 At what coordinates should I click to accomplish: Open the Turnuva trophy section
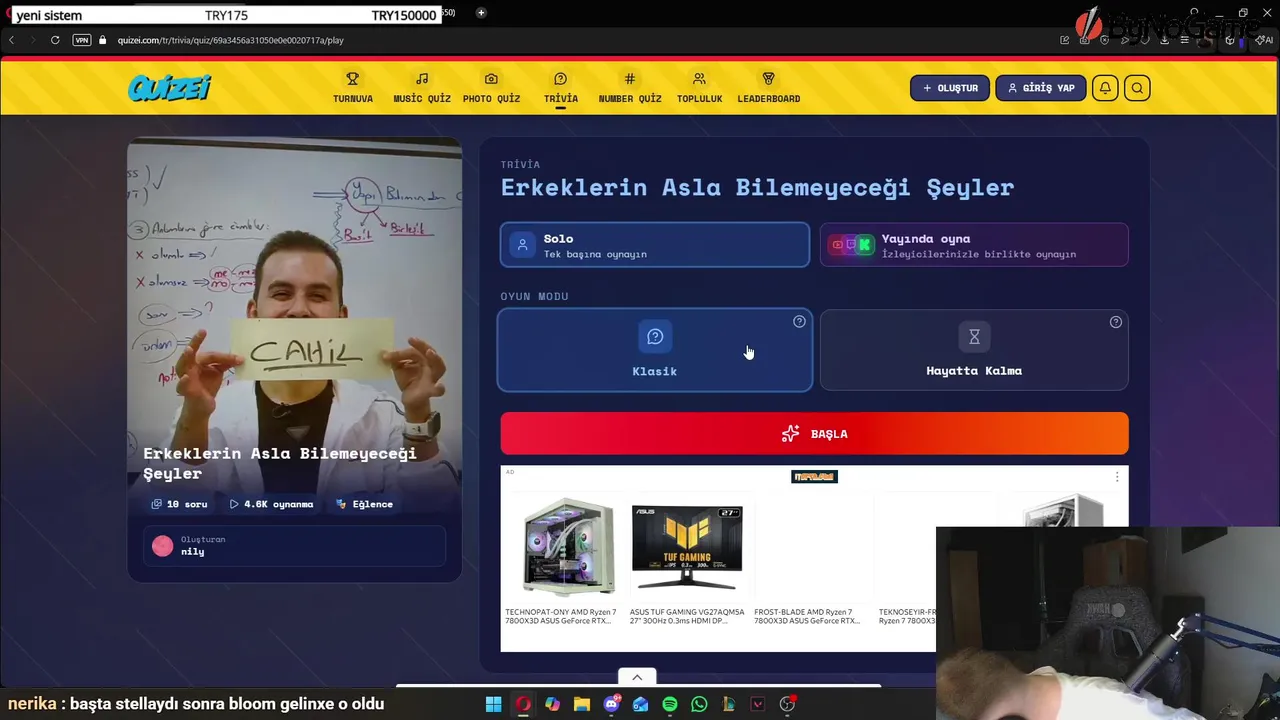pyautogui.click(x=353, y=88)
